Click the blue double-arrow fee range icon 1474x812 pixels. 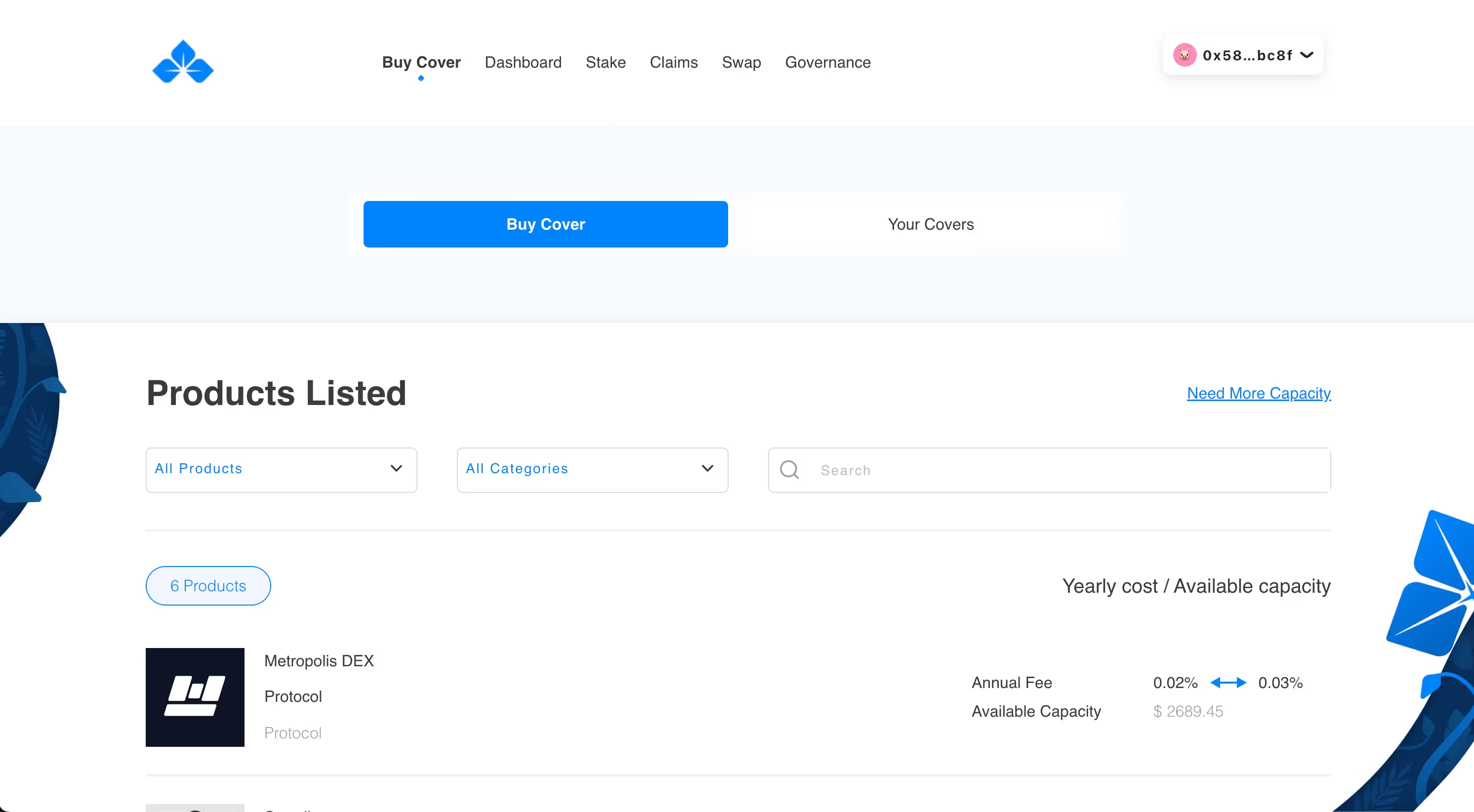click(x=1228, y=683)
